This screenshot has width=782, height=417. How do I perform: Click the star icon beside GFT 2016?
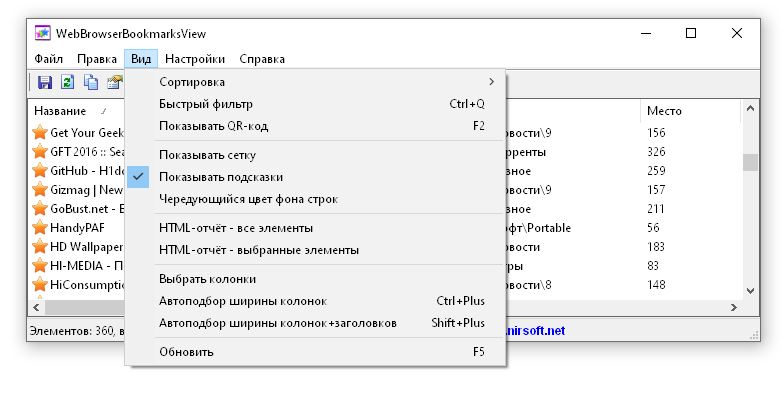(39, 152)
